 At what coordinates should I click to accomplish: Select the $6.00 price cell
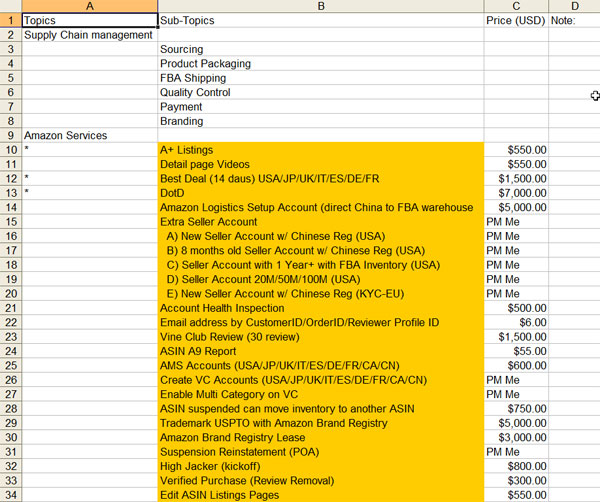[x=515, y=323]
